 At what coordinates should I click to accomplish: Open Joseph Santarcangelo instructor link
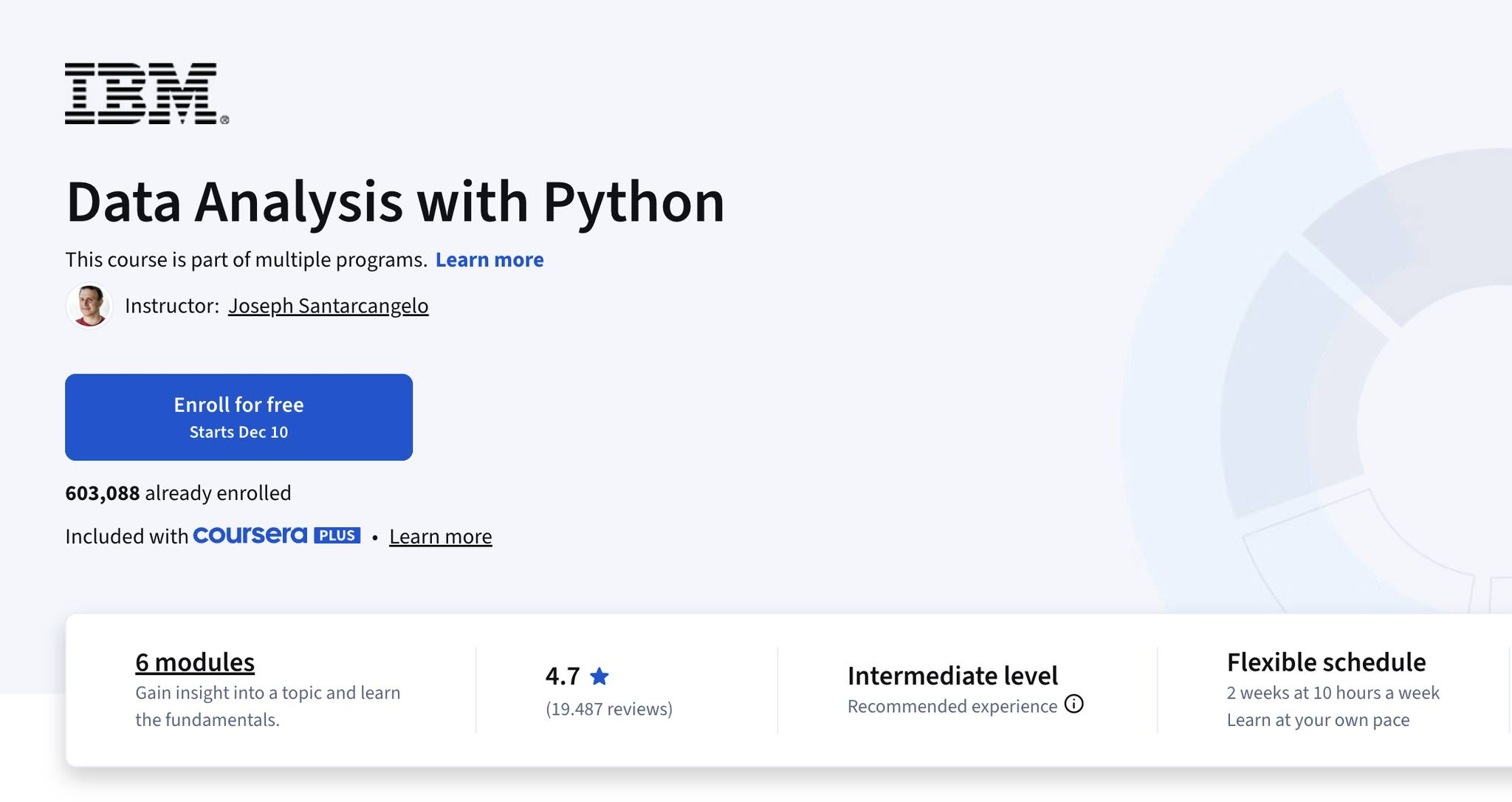(x=328, y=306)
